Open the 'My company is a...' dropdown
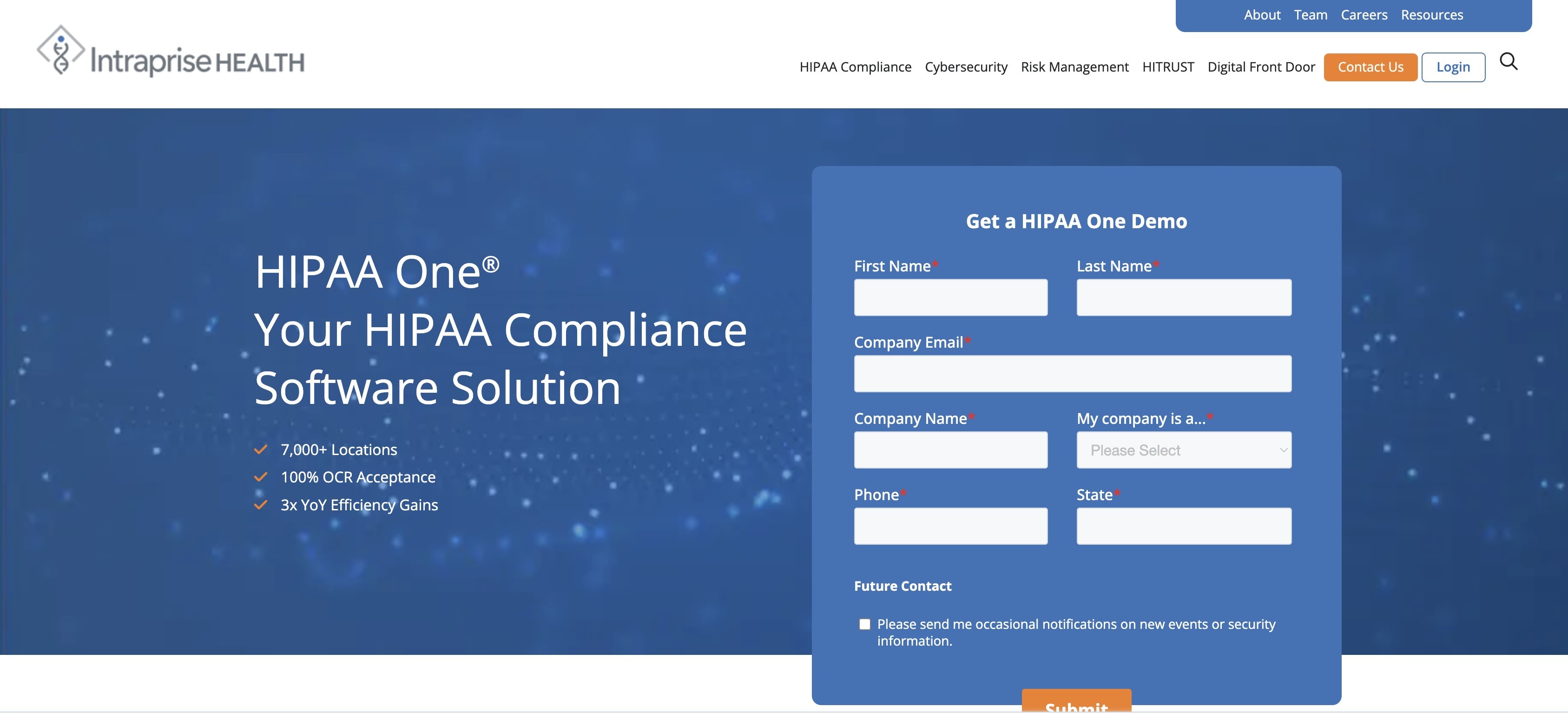Image resolution: width=1568 pixels, height=713 pixels. (1183, 450)
